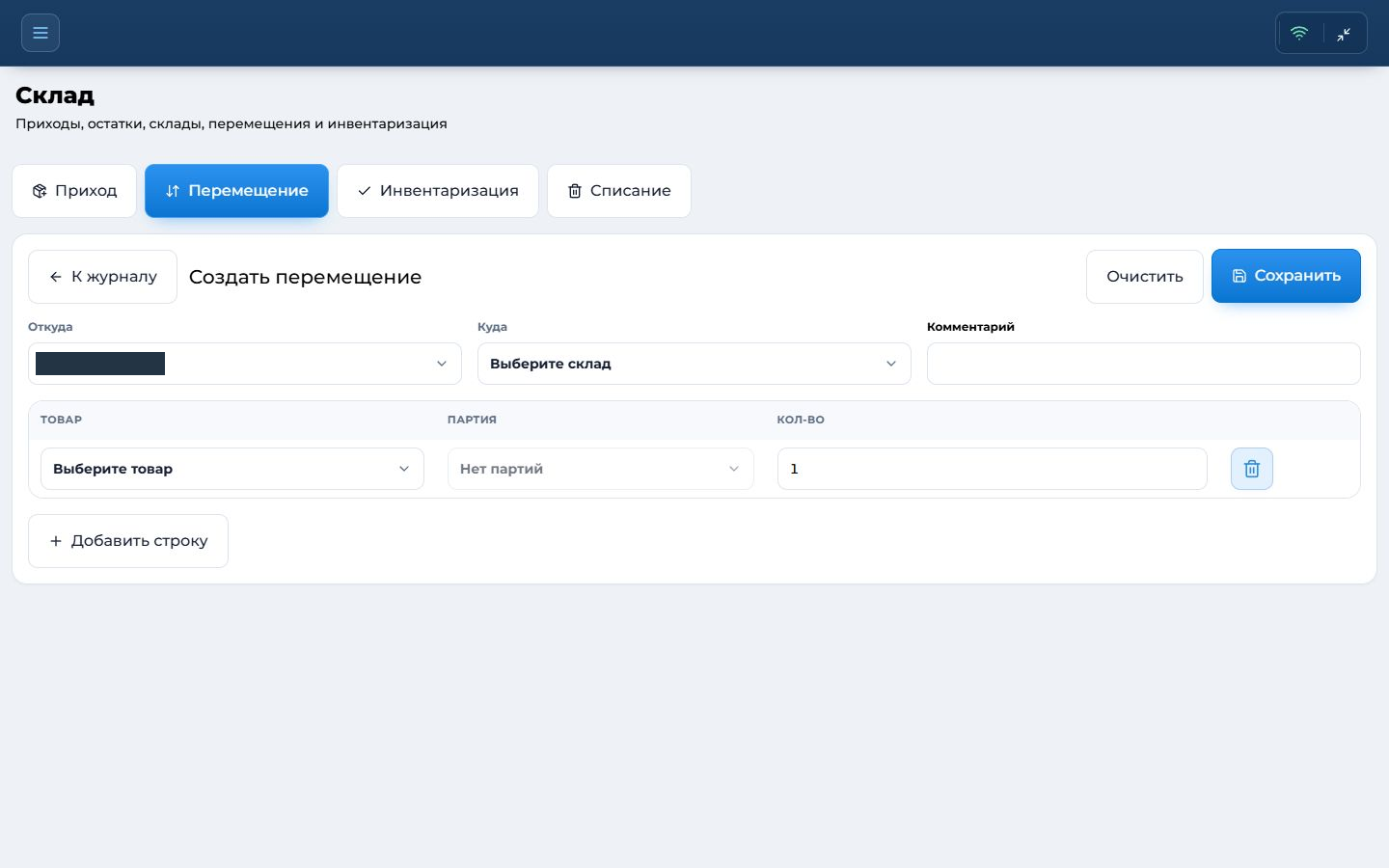Go to the Списание tab
Viewport: 1389px width, 868px height.
click(619, 191)
